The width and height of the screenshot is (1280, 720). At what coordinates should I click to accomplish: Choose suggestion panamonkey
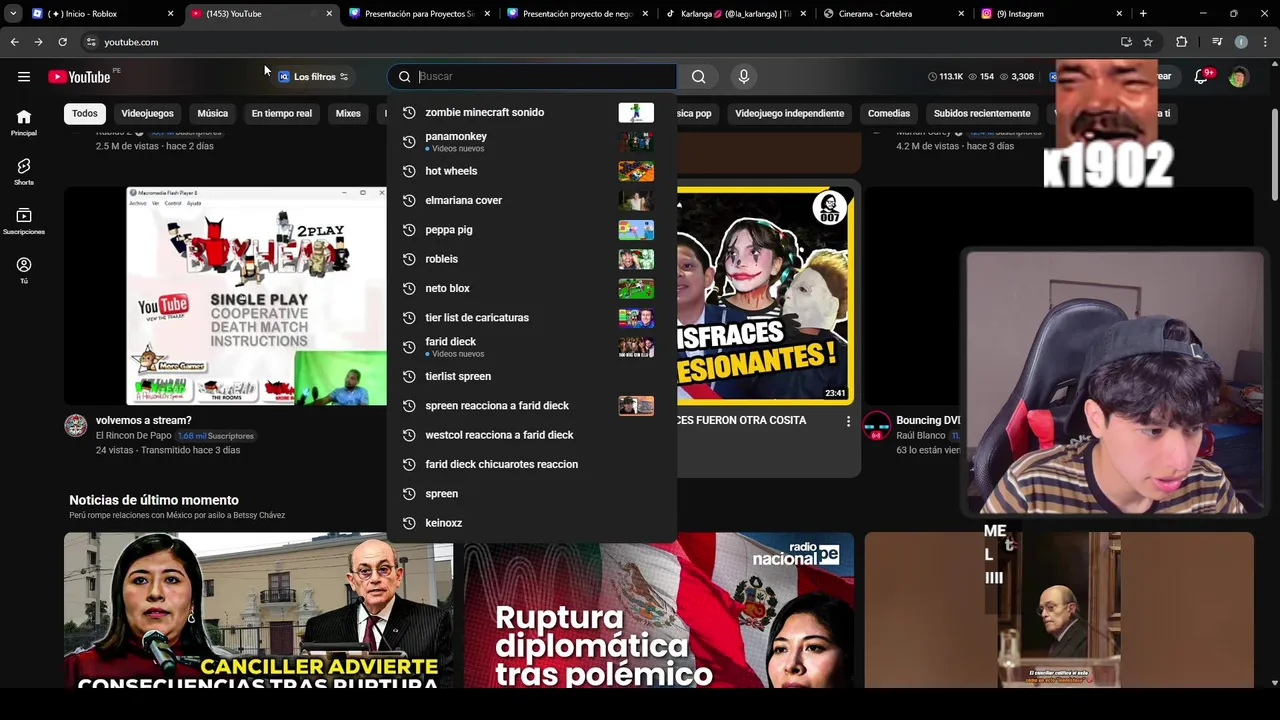[532, 141]
